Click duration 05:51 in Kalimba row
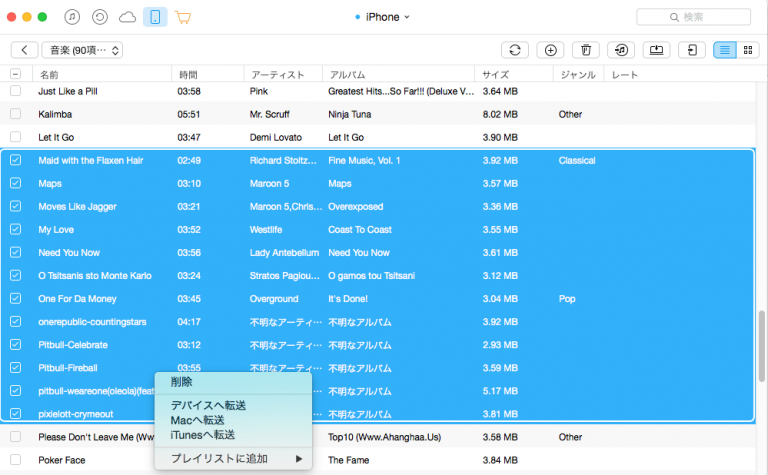This screenshot has width=768, height=475. 189,114
